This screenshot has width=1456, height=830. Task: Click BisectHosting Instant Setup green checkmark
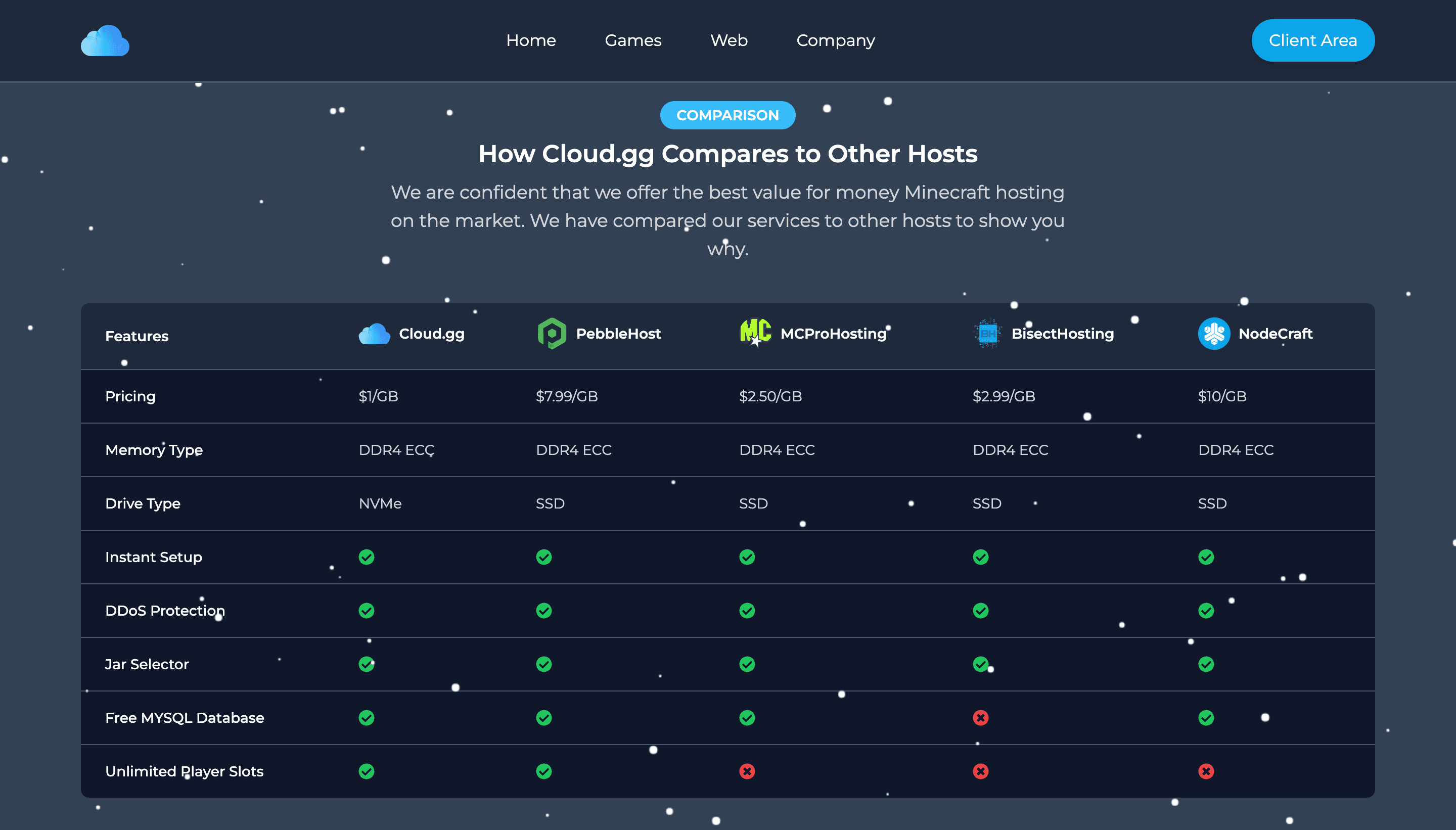click(x=981, y=557)
